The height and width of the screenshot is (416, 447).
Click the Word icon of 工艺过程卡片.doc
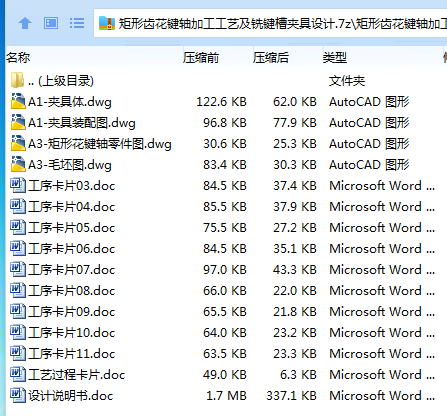18,374
